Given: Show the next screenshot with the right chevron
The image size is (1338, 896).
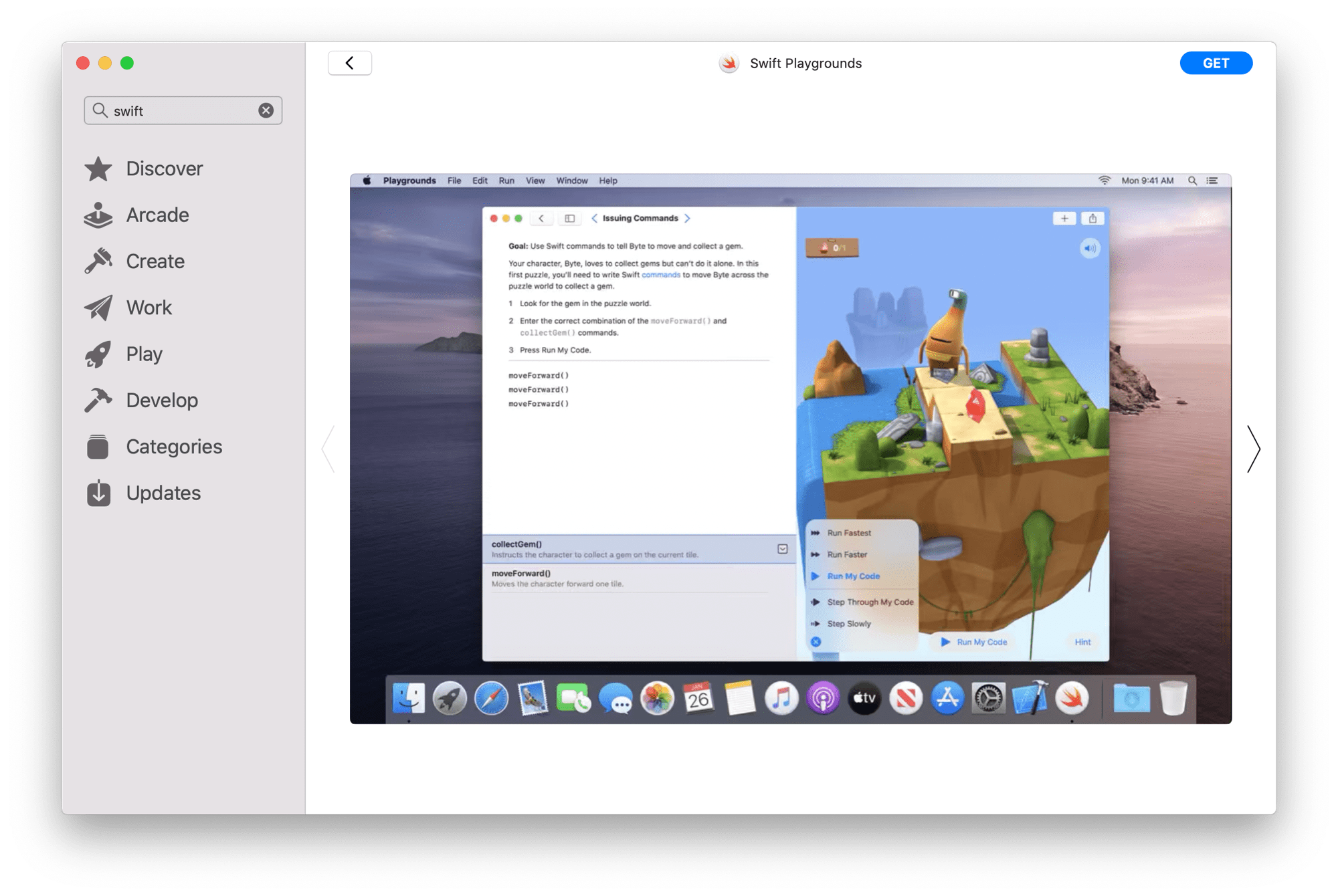Looking at the screenshot, I should [1254, 449].
